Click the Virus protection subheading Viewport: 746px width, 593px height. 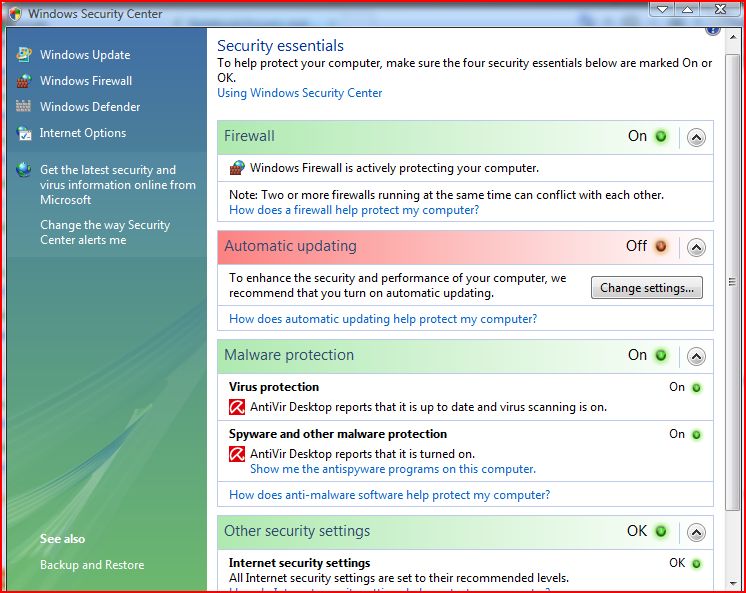274,387
